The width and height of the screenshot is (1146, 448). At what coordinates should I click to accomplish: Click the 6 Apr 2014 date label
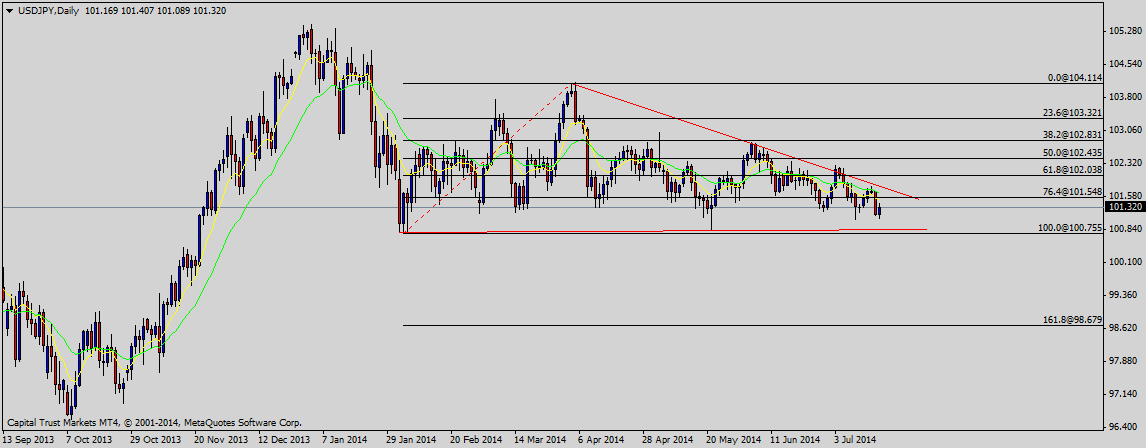601,439
